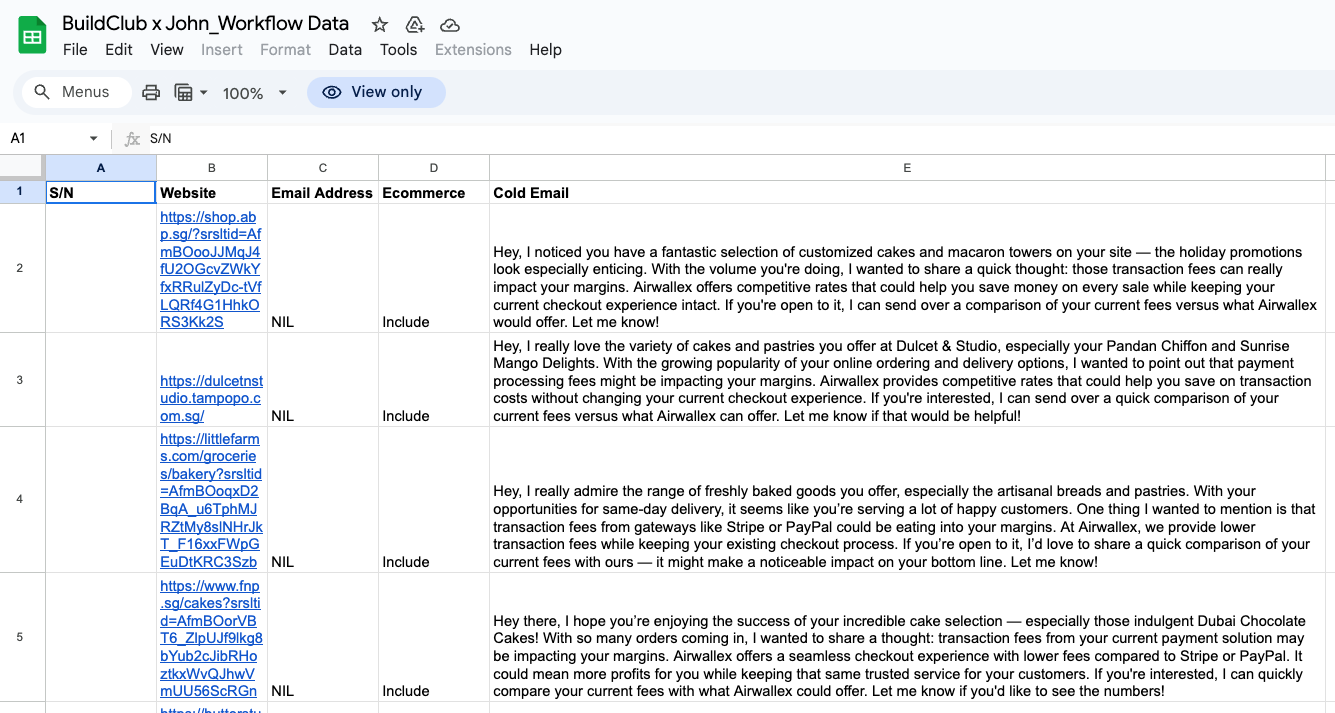Select column C header

(323, 168)
